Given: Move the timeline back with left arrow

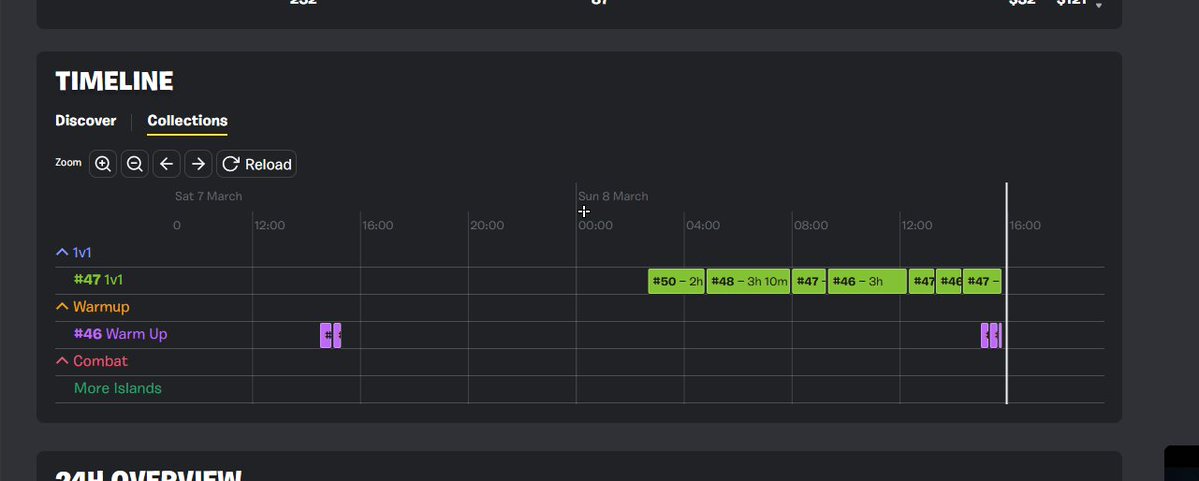Looking at the screenshot, I should [x=167, y=164].
